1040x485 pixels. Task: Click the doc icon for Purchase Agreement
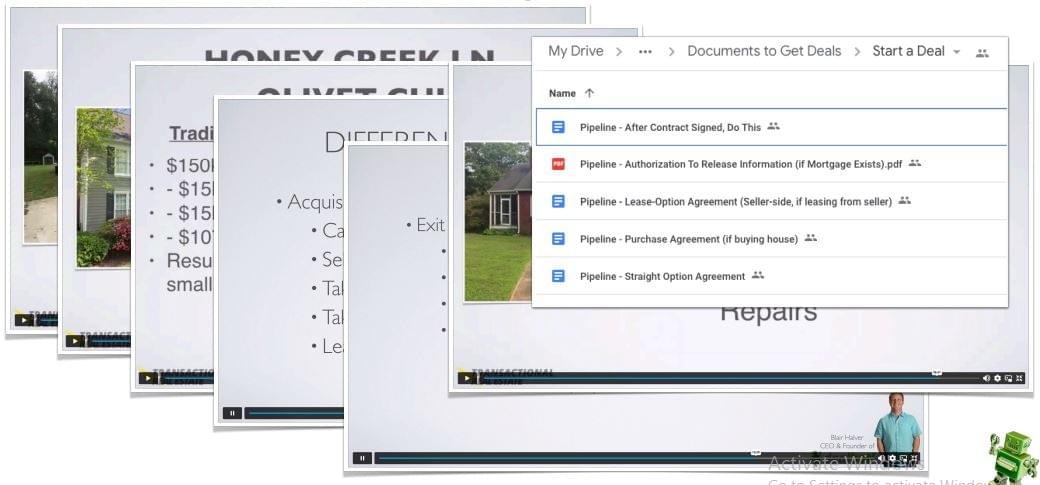tap(558, 238)
